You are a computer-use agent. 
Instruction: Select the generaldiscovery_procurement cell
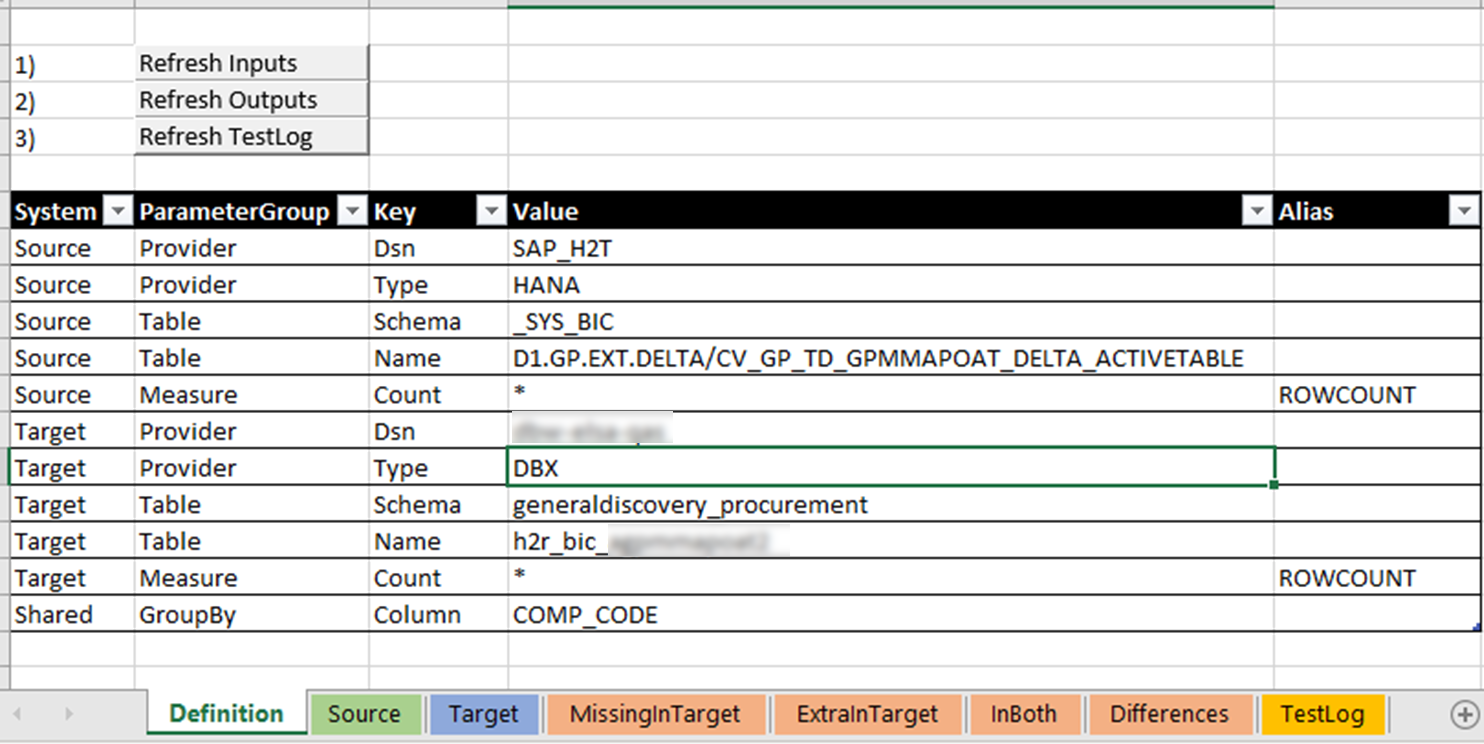pos(891,505)
